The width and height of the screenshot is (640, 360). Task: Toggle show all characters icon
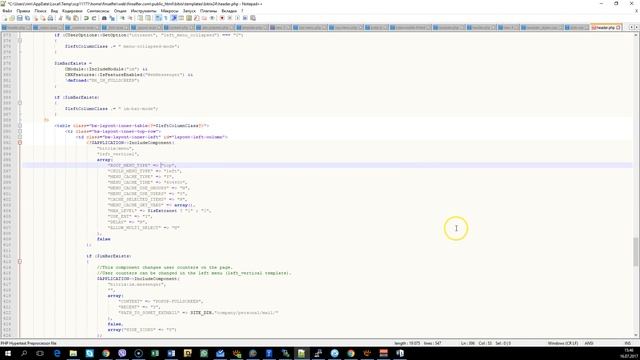point(165,18)
